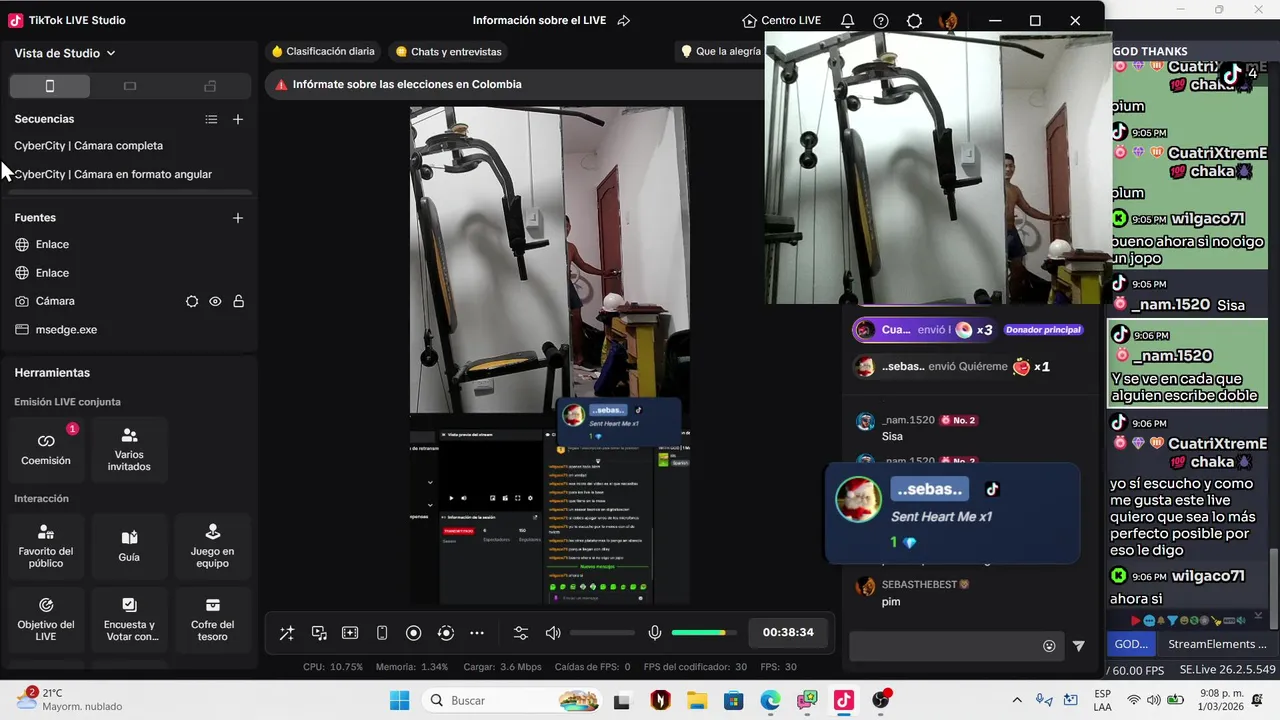Open Objetivo del LIVE tool

[x=46, y=618]
